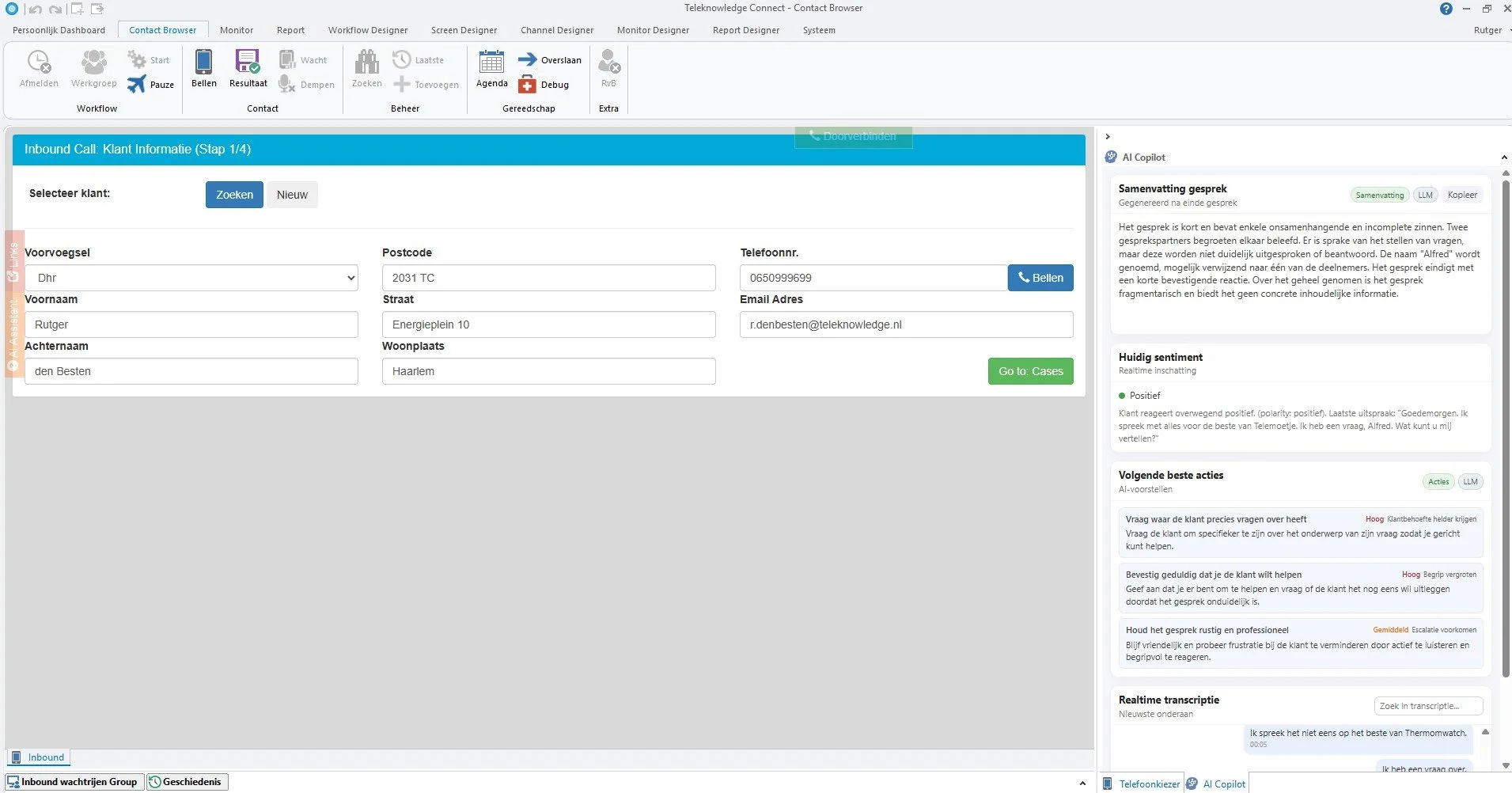This screenshot has width=1512, height=793.
Task: Click the Laatste history icon
Action: 402,59
